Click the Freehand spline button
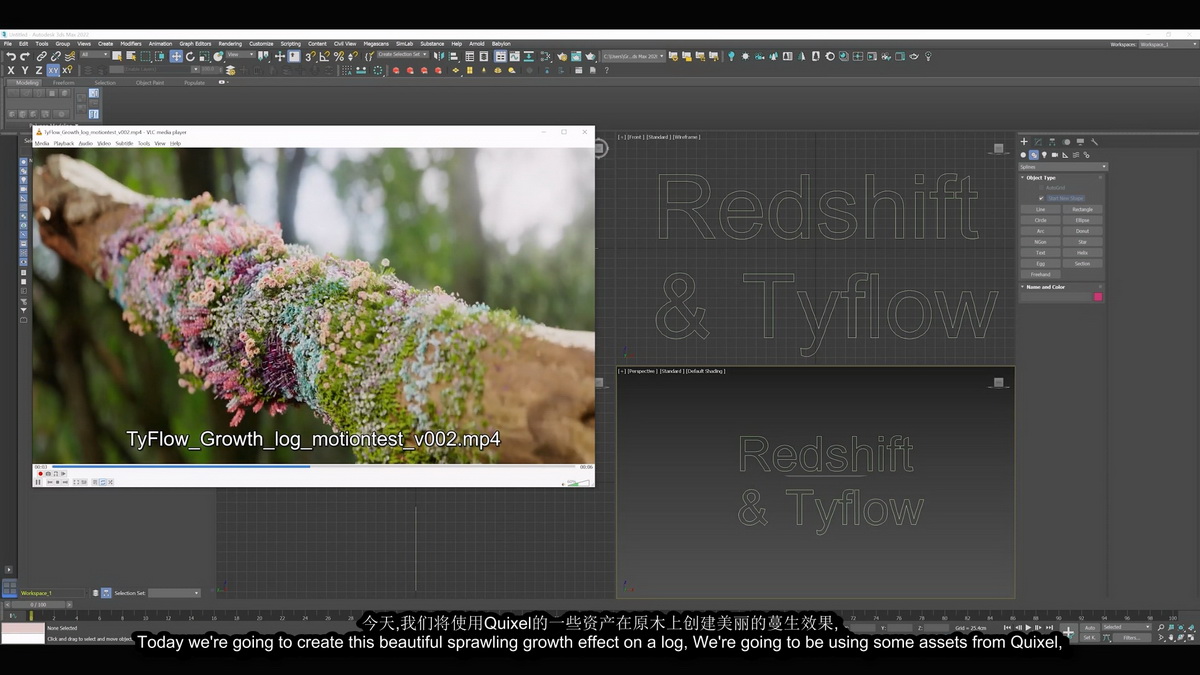 (1040, 274)
